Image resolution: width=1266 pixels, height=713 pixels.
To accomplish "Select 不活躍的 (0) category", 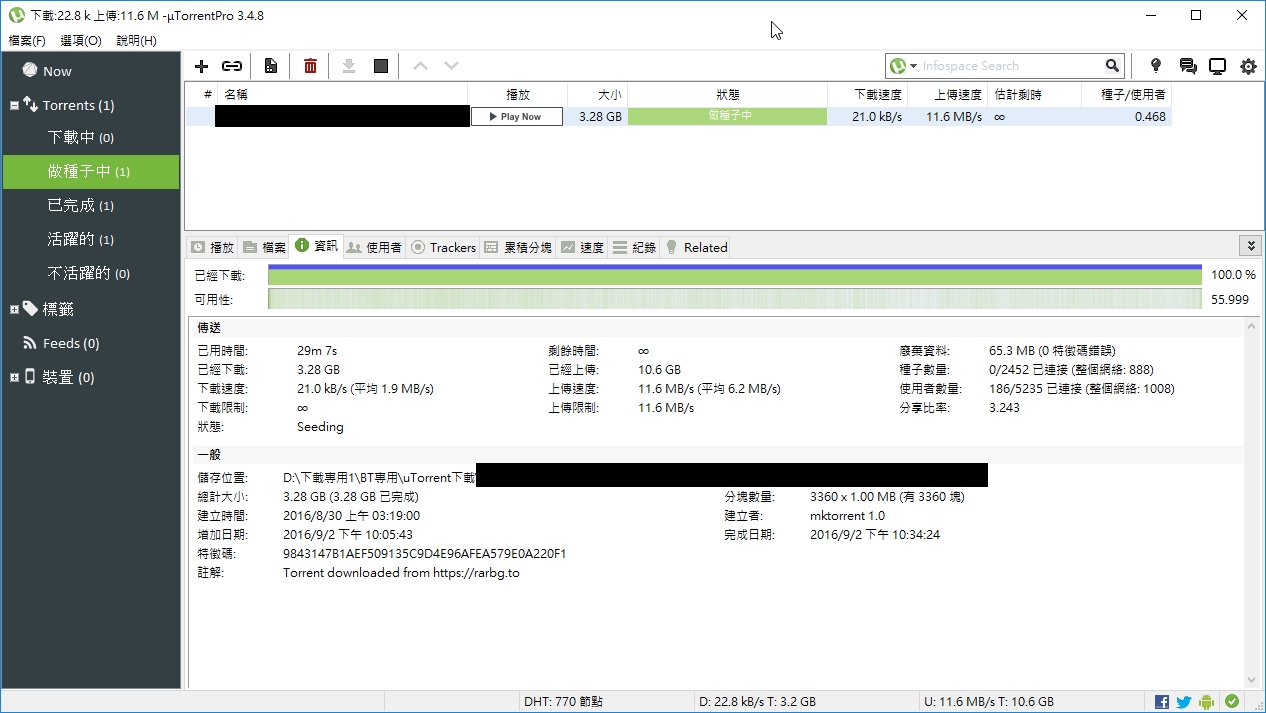I will coord(91,274).
